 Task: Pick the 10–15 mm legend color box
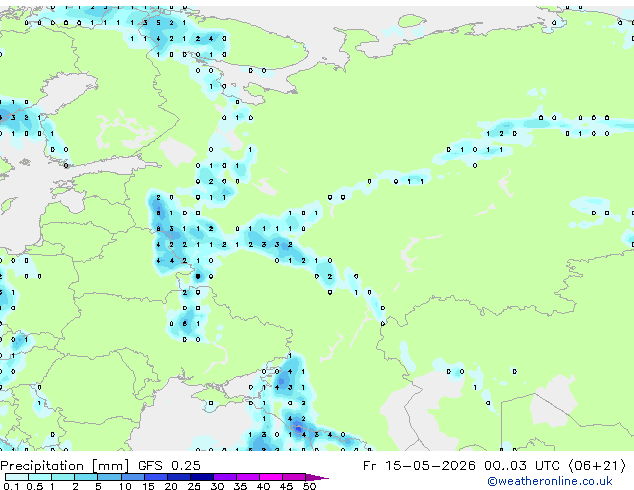[x=133, y=477]
